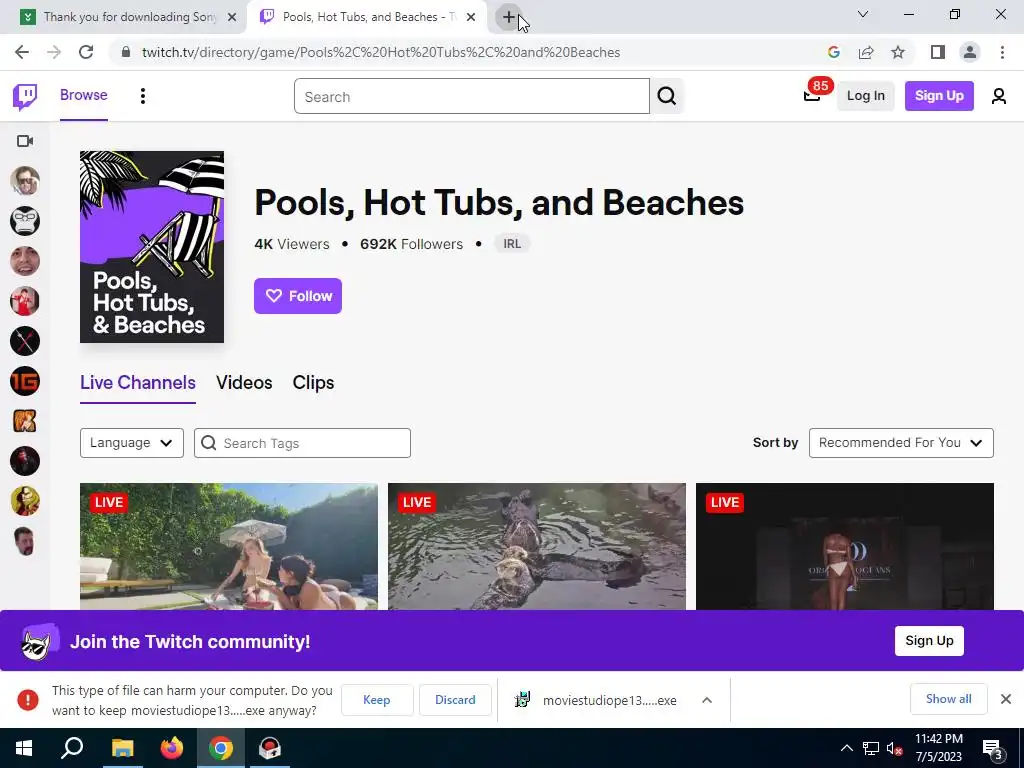Click the Google icon in the address bar

click(x=833, y=52)
